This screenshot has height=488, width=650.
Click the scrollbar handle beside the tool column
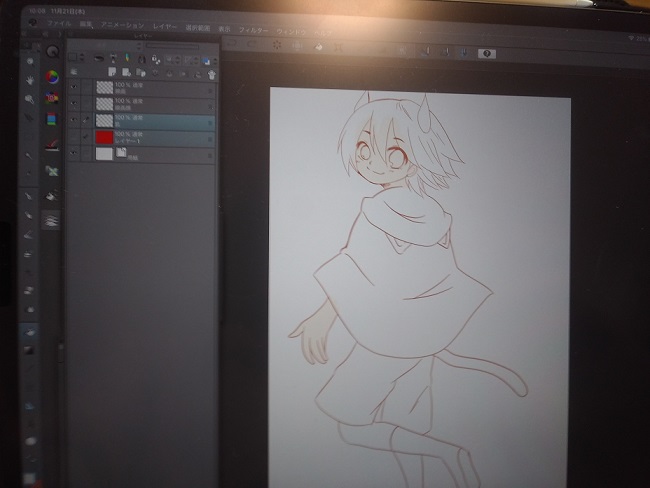(x=61, y=352)
